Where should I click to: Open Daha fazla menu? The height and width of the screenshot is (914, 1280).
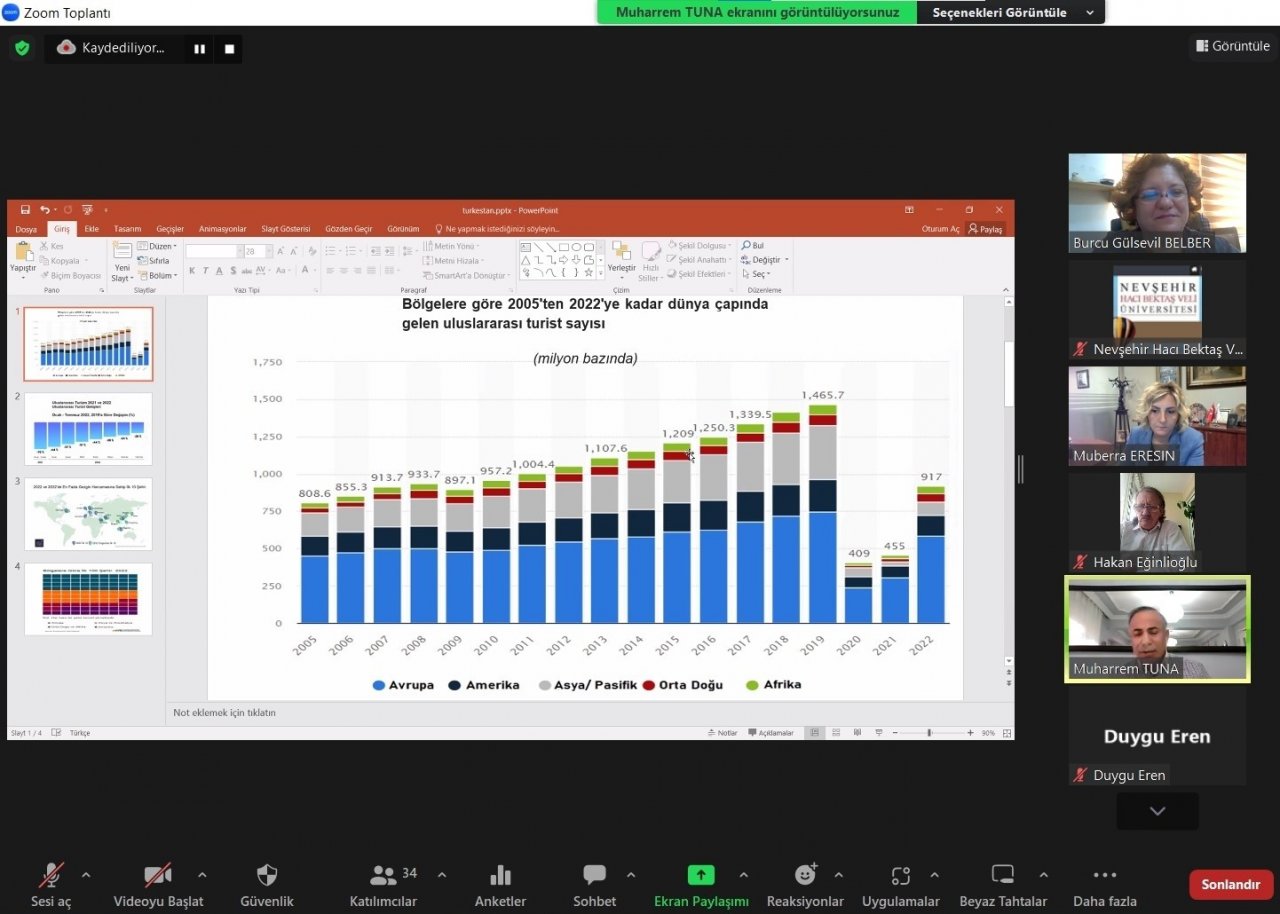coord(1104,877)
